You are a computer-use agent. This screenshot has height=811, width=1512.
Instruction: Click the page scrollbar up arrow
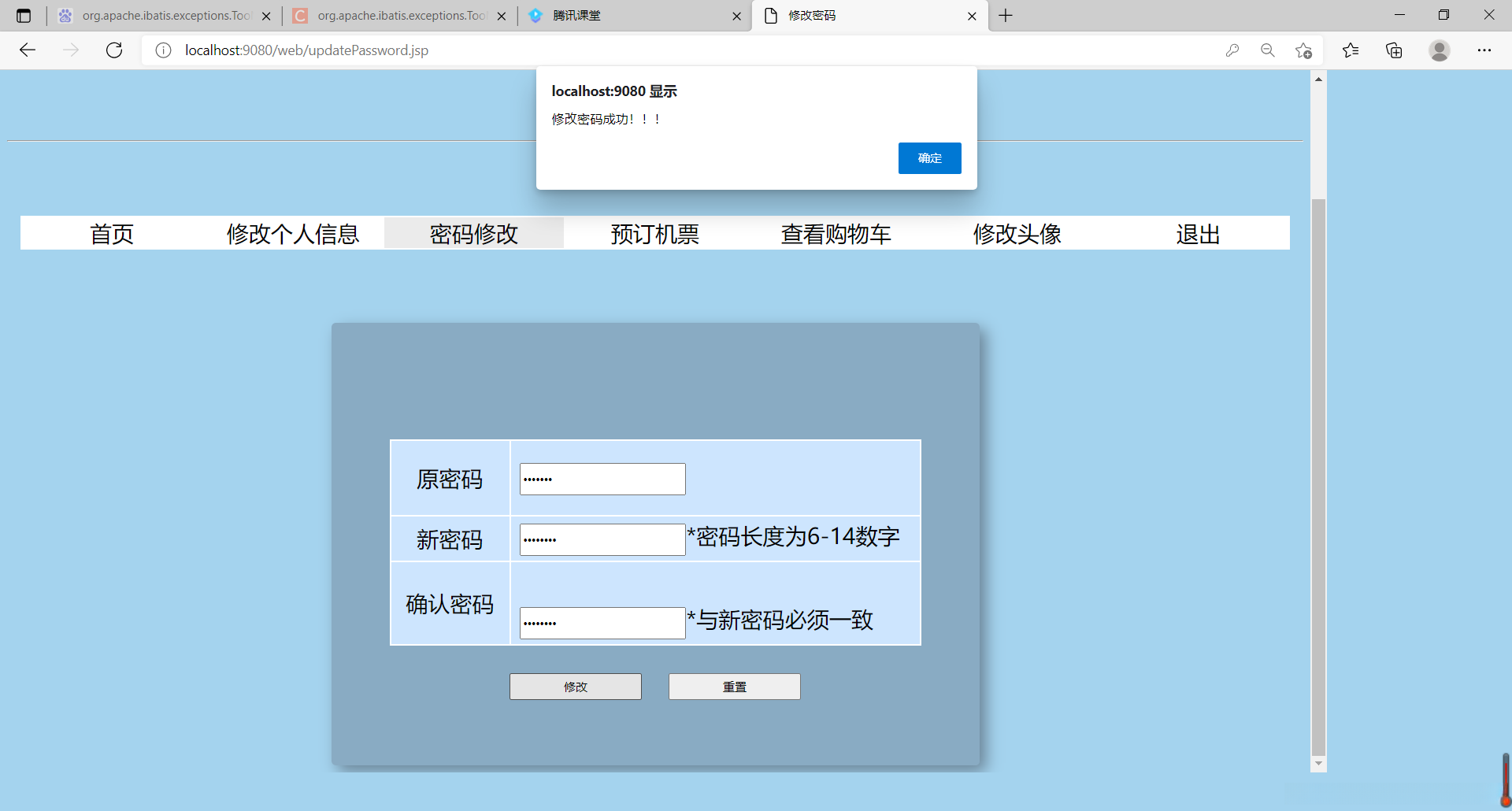coord(1318,79)
